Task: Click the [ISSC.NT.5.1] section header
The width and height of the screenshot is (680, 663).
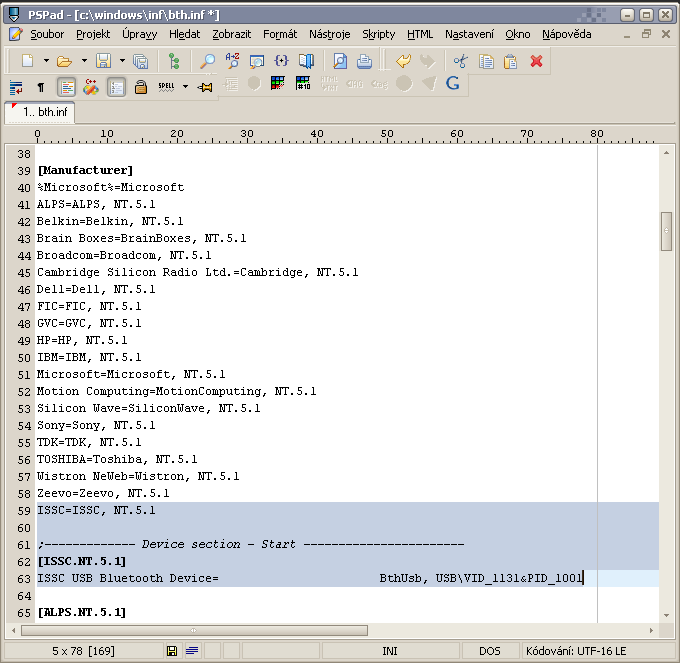Action: [82, 562]
